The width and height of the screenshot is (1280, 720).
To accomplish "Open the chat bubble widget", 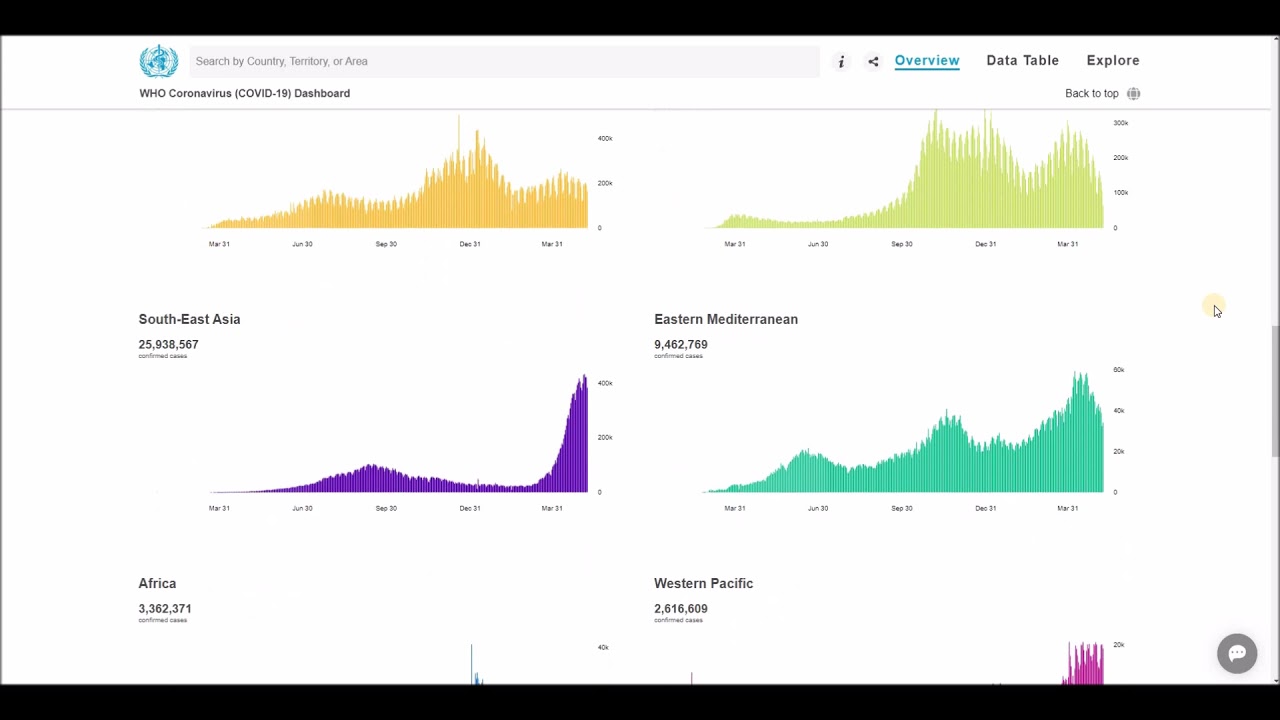I will coord(1237,653).
